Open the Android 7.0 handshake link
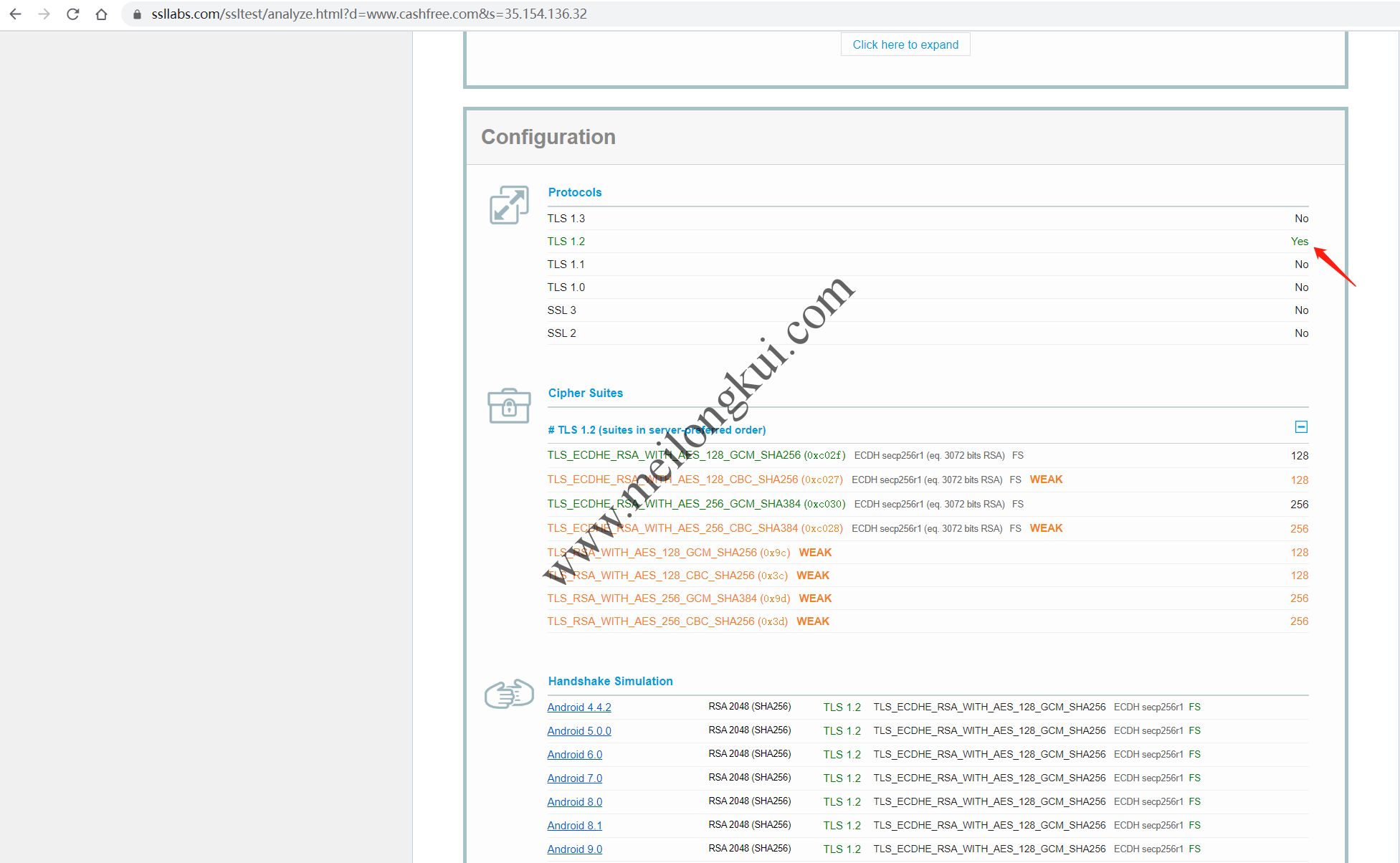The width and height of the screenshot is (1400, 863). [x=575, y=778]
